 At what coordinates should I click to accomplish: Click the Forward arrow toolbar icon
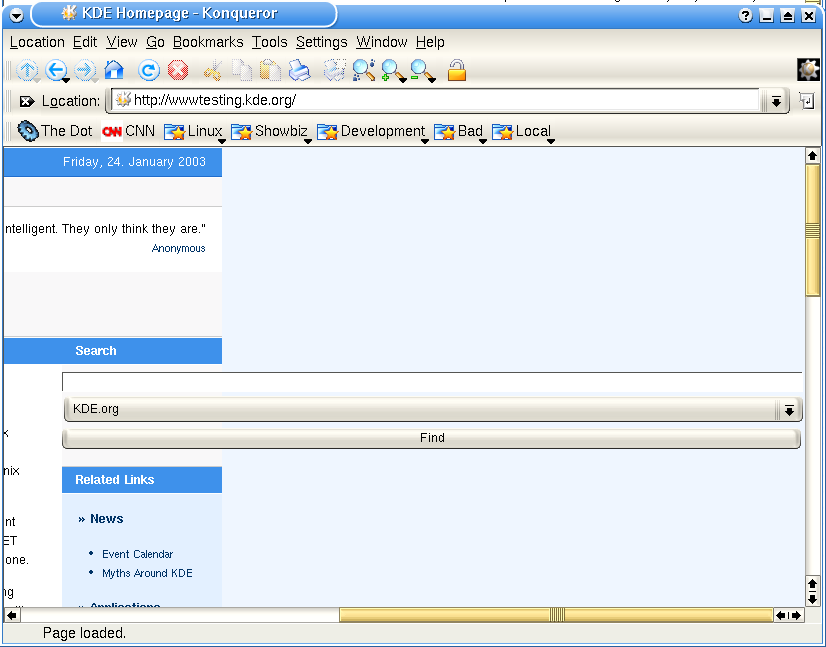(84, 70)
